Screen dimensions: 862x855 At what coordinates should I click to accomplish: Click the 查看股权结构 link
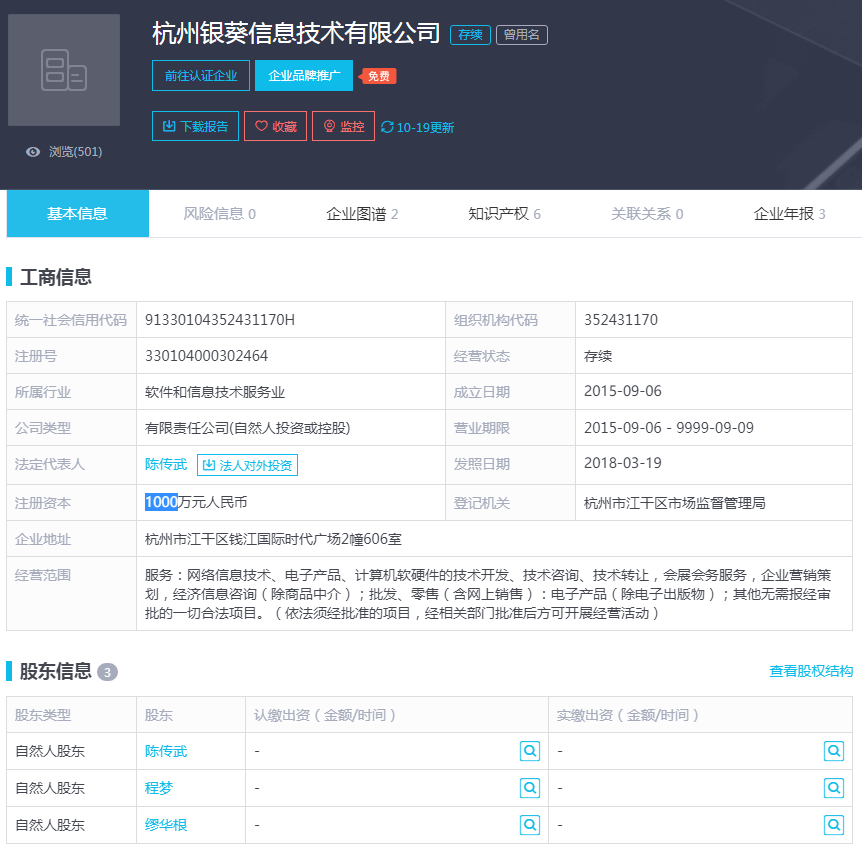click(x=810, y=671)
